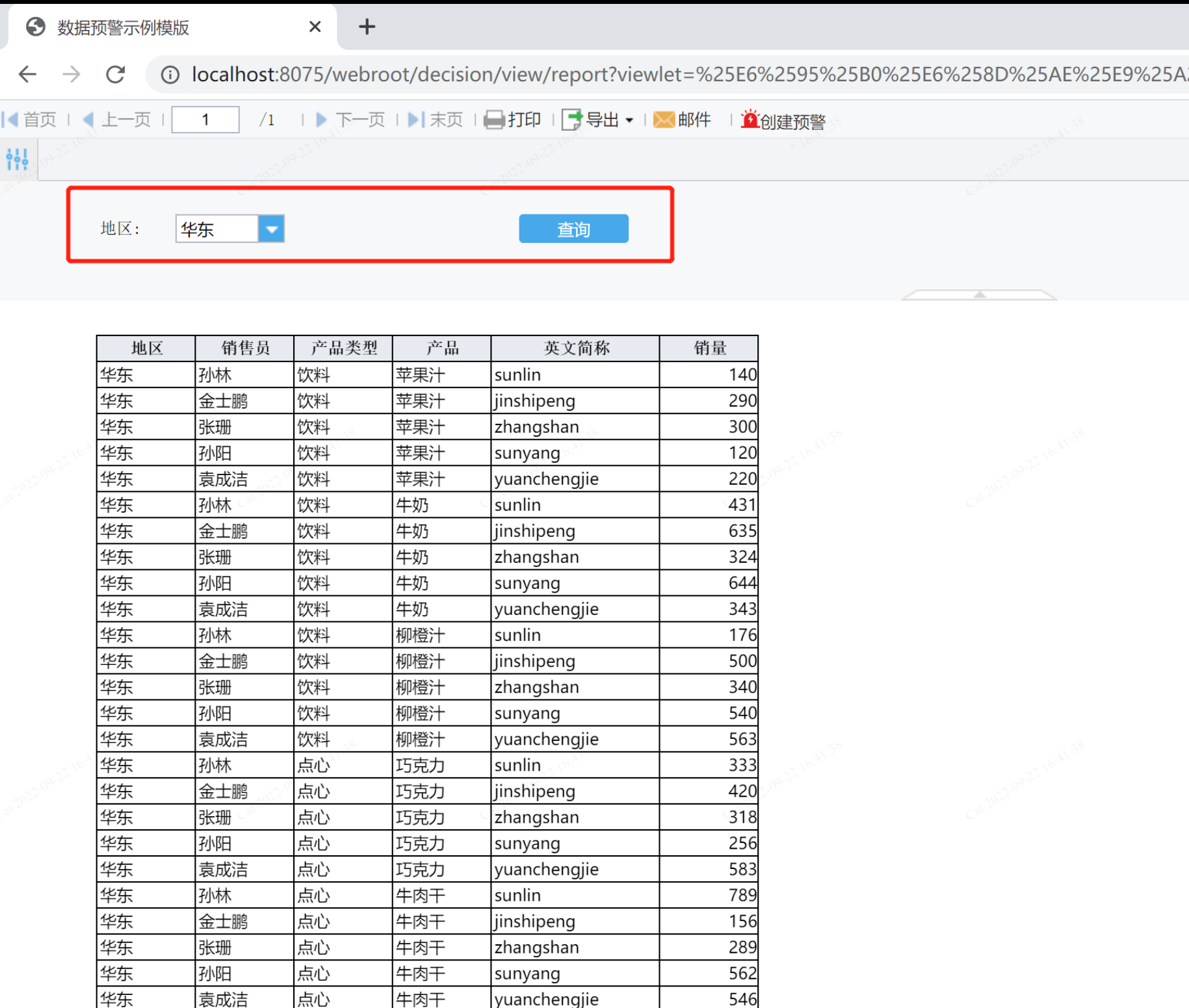Click the sales value 120 cell
The height and width of the screenshot is (1008, 1189).
[709, 453]
